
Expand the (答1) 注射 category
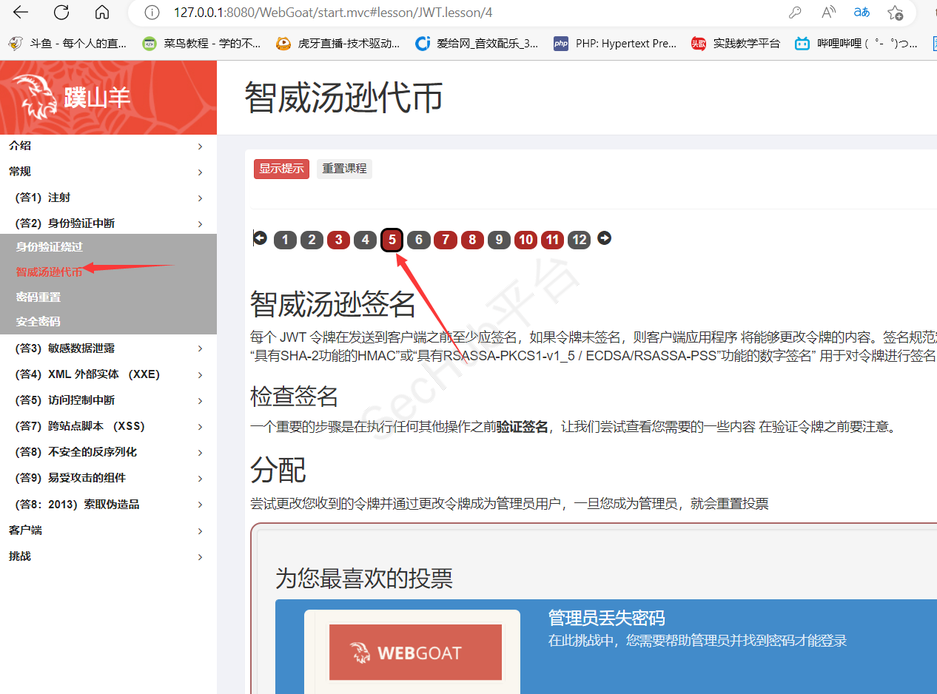[108, 198]
